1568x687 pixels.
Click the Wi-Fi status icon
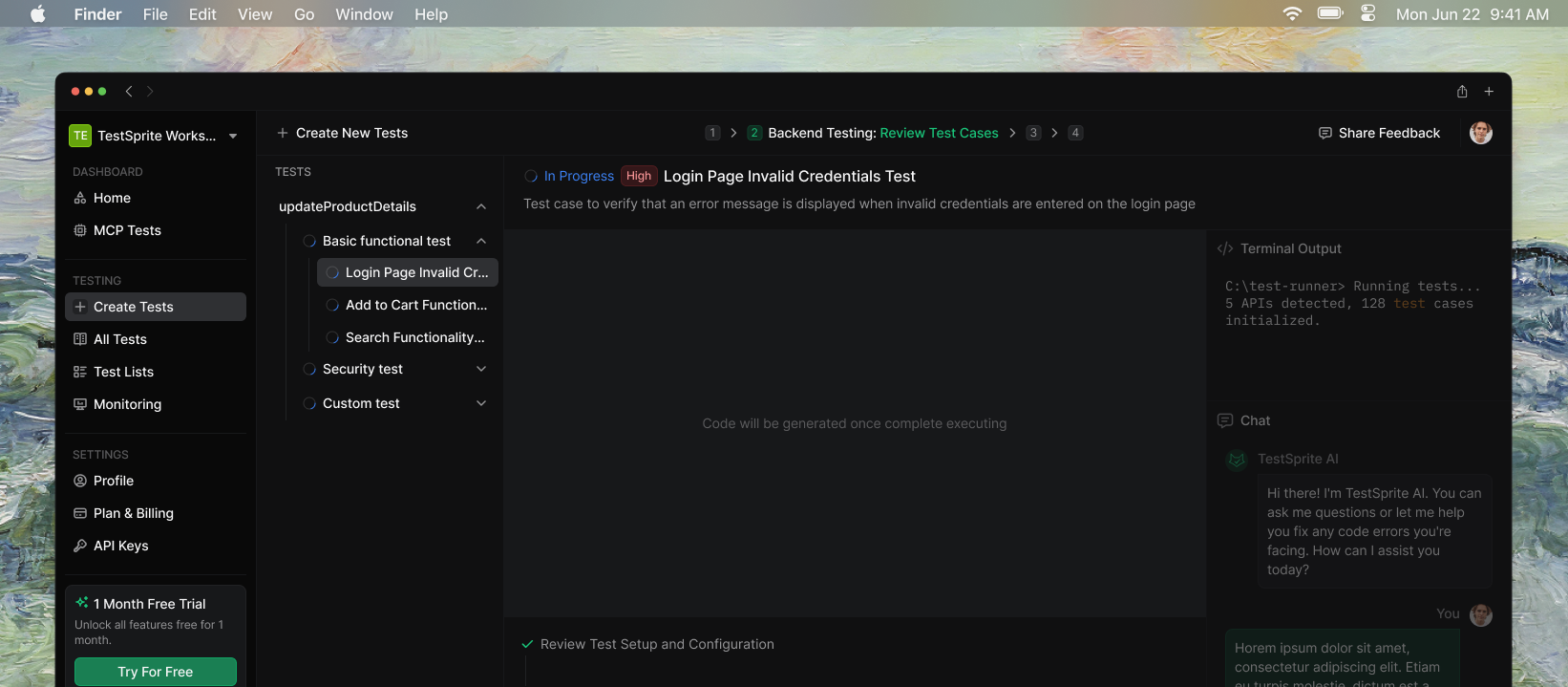(x=1292, y=13)
